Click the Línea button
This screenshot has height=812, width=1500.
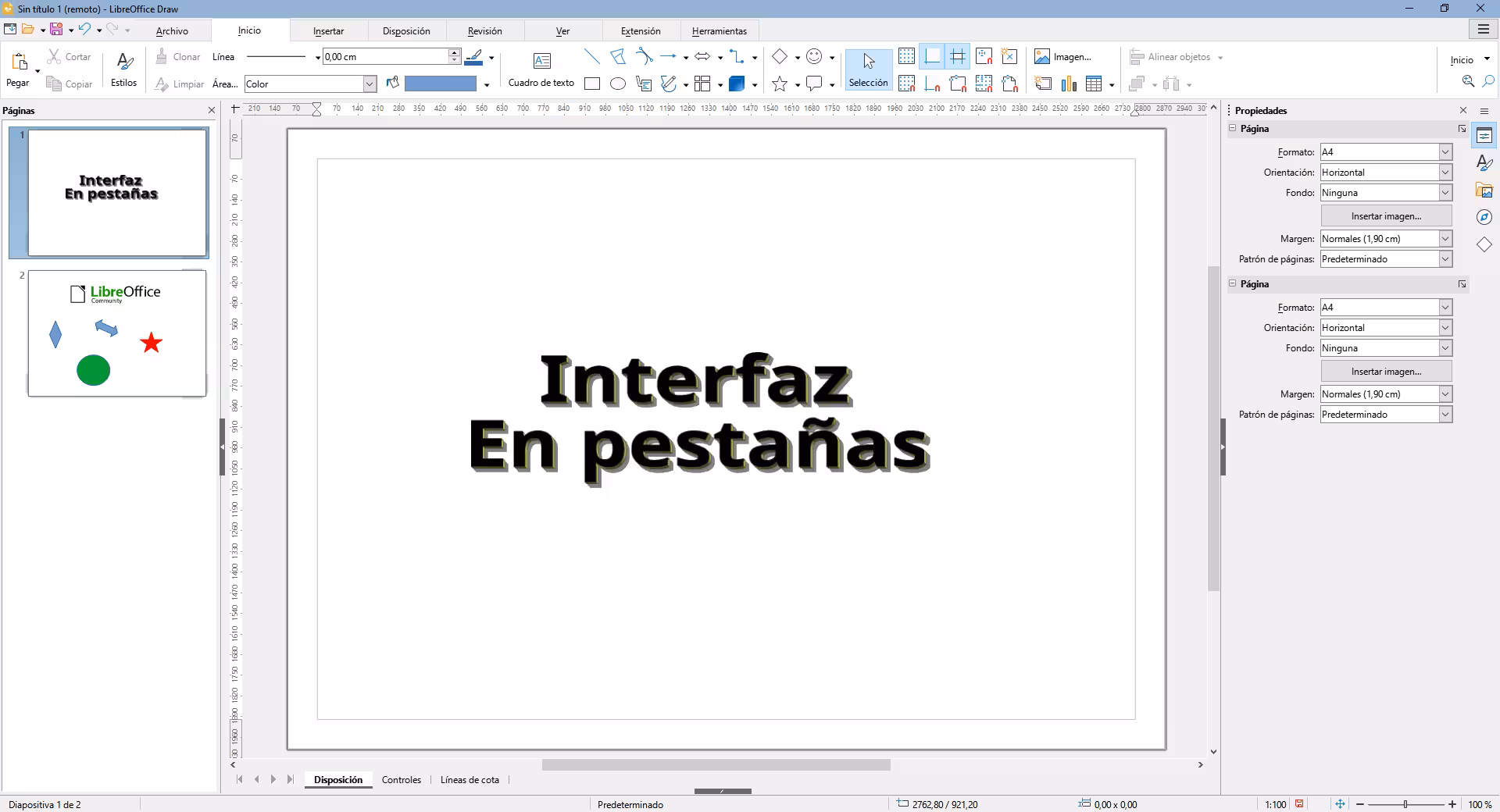(223, 57)
